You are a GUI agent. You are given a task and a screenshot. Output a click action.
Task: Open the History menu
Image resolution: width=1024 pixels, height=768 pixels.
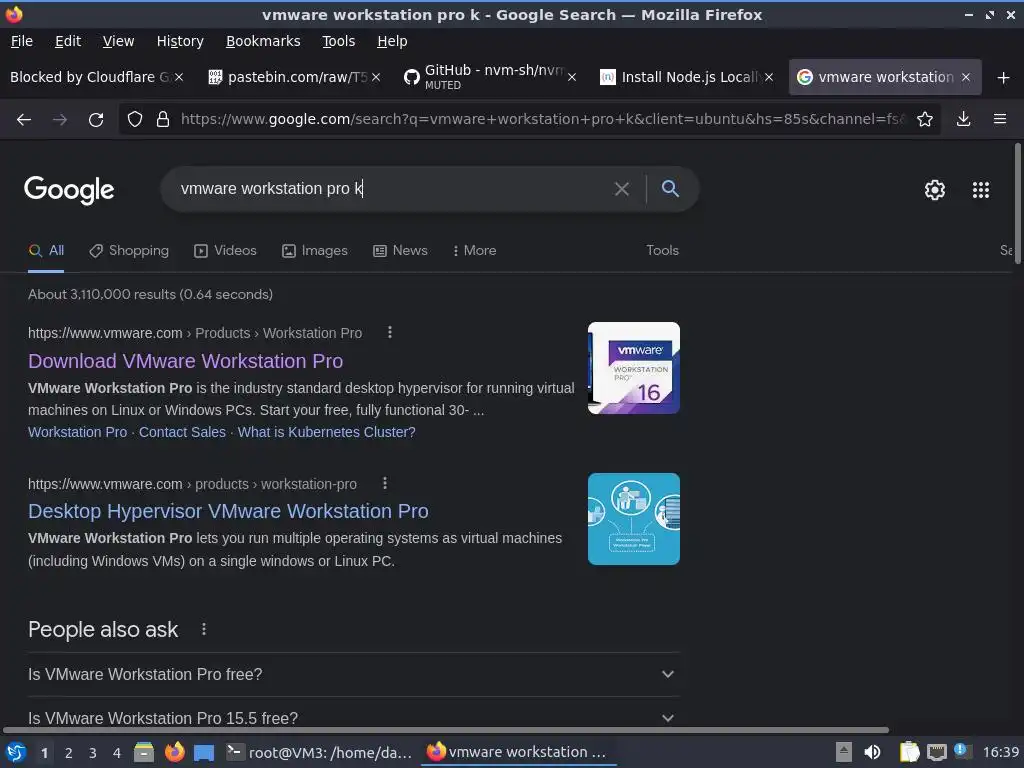tap(180, 41)
